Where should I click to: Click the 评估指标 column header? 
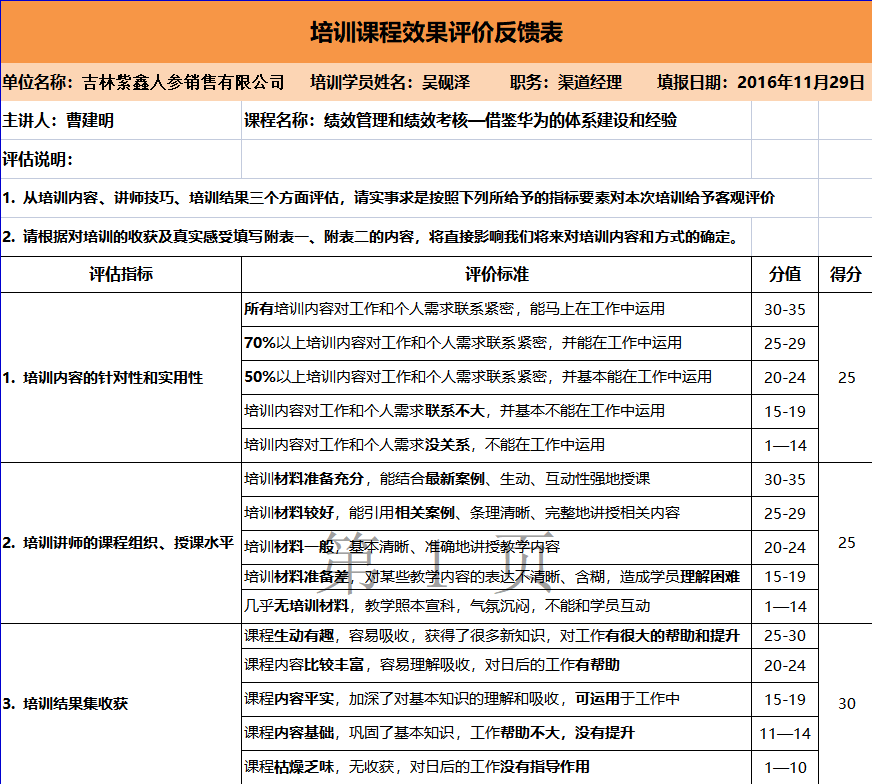pyautogui.click(x=121, y=274)
